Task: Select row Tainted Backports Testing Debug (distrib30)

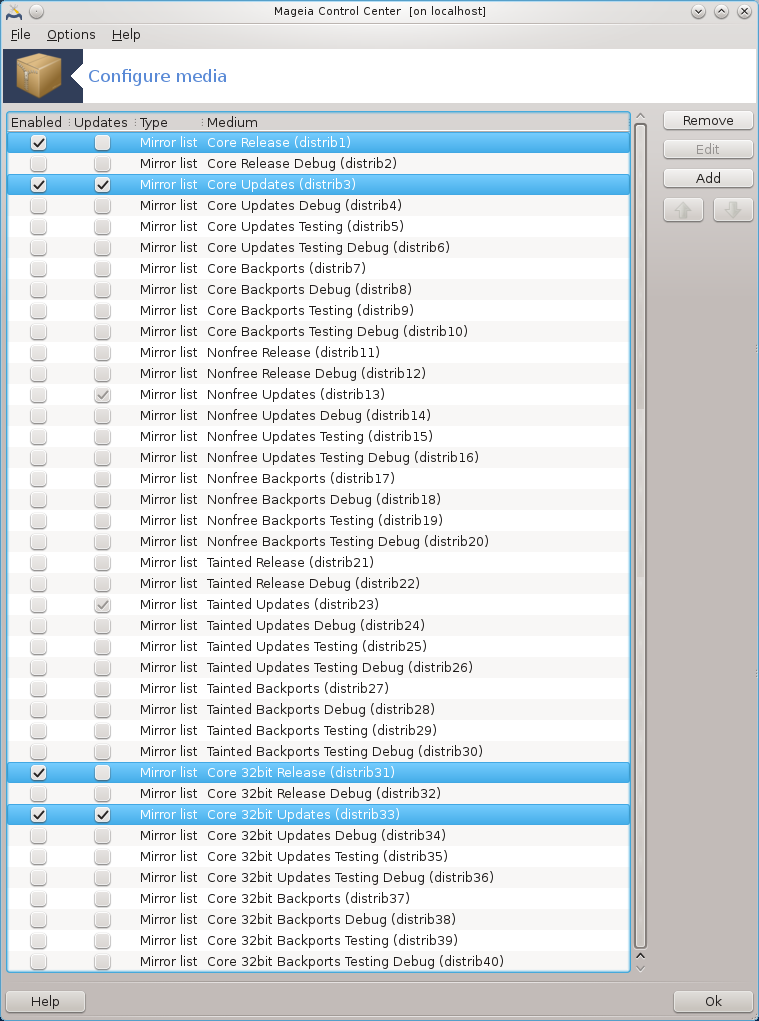Action: click(x=318, y=751)
